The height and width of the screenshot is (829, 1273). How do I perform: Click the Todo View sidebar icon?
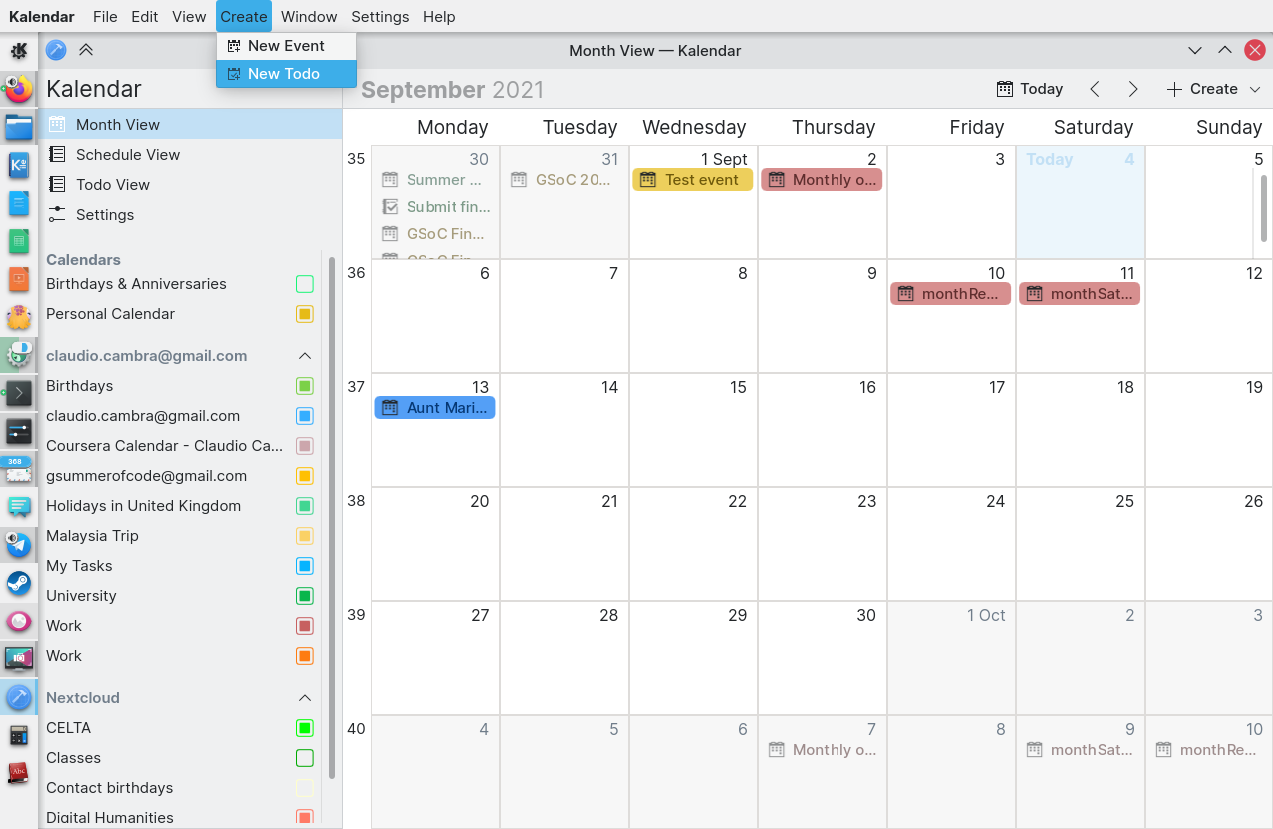(x=58, y=185)
